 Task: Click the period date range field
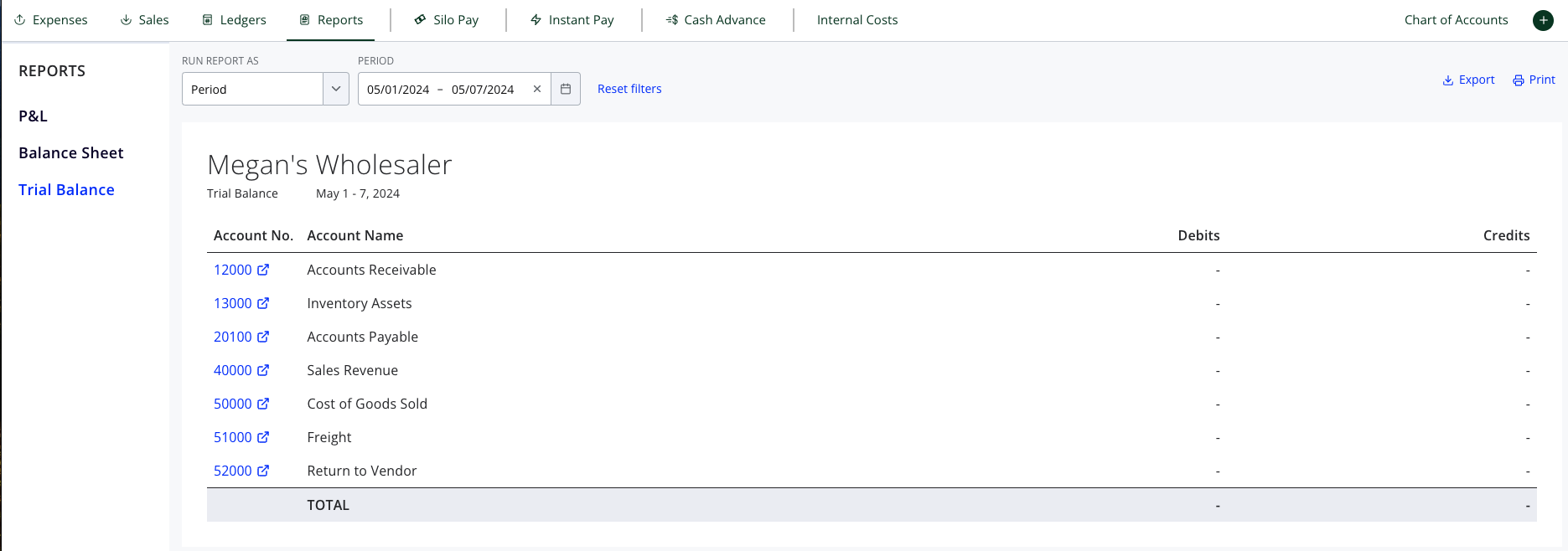(454, 89)
